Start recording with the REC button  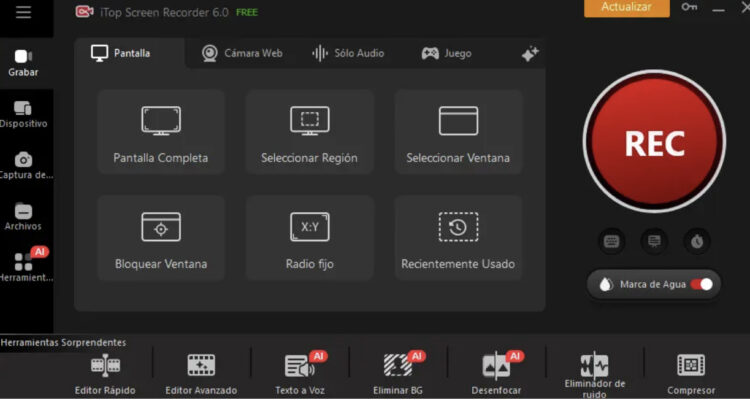point(654,142)
